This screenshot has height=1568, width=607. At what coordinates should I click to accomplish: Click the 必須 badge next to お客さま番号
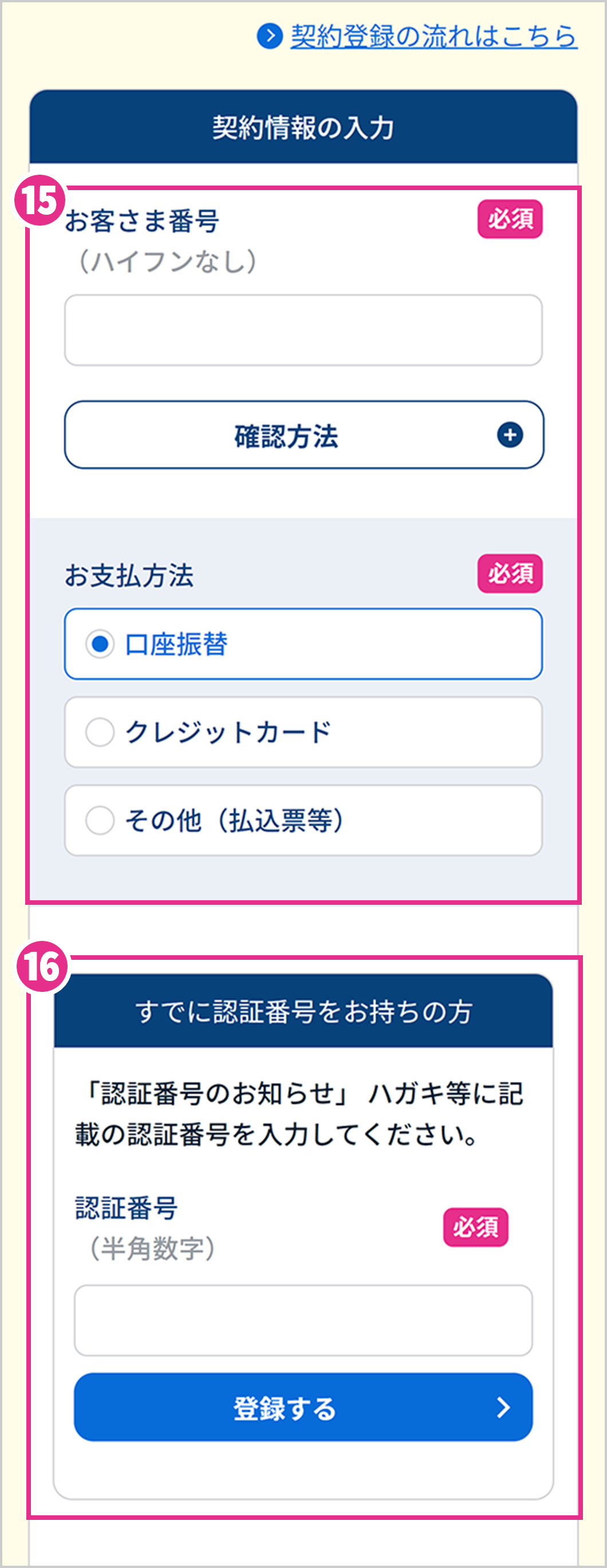tap(510, 219)
